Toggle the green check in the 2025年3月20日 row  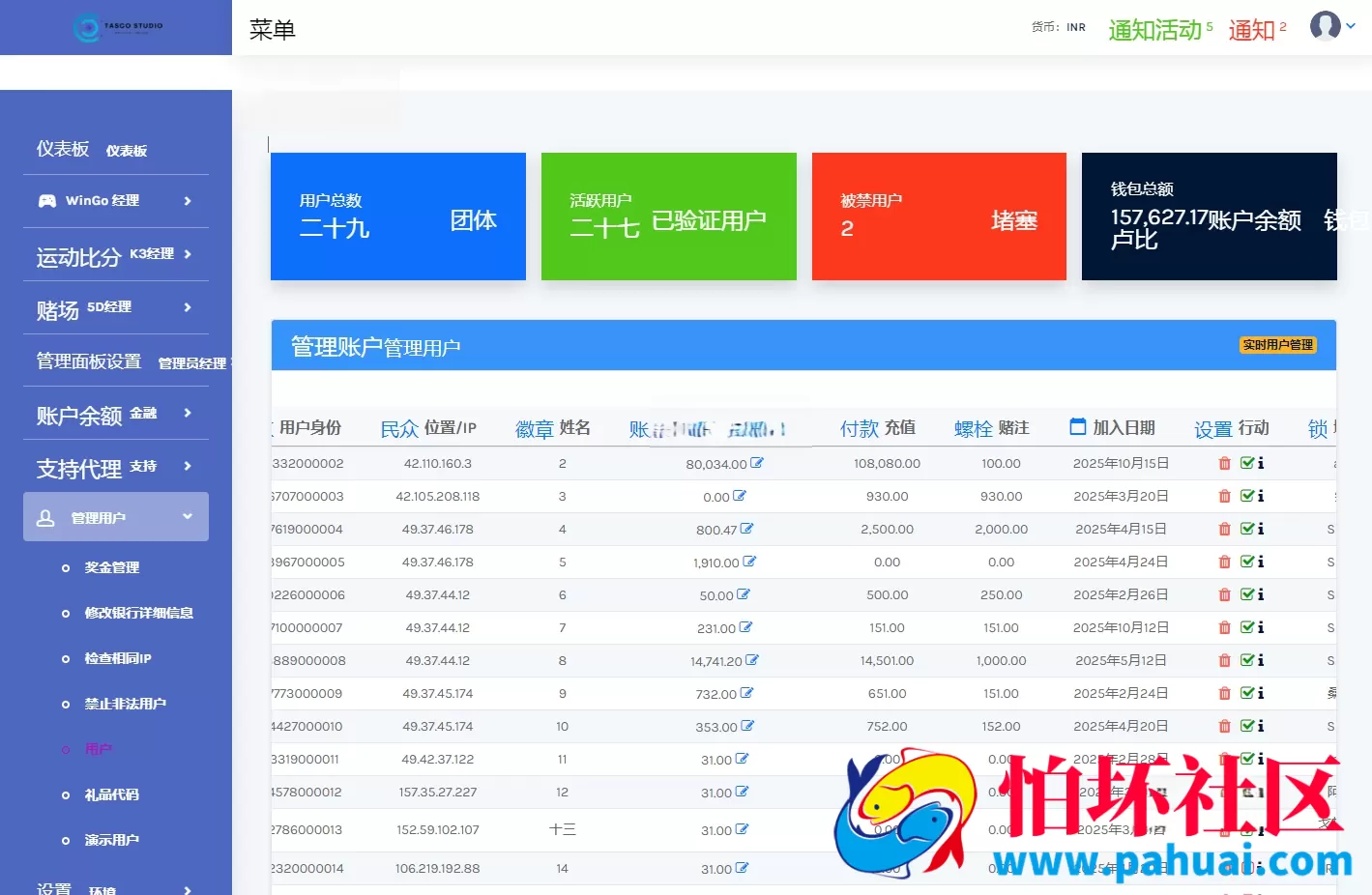tap(1247, 497)
